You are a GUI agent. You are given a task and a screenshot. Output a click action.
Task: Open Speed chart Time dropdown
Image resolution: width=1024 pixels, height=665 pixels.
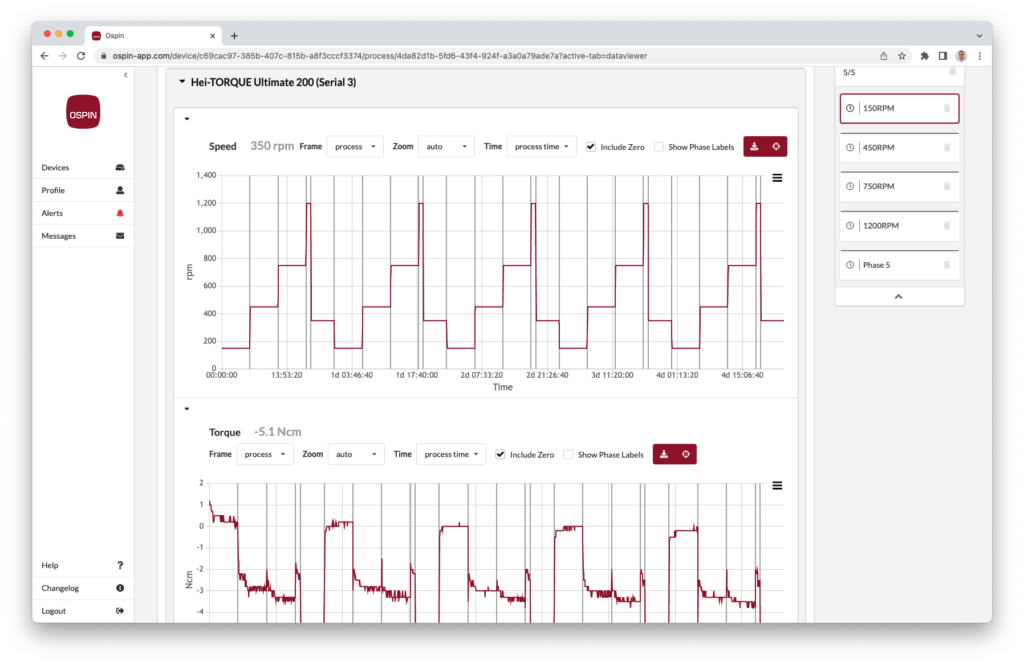541,146
